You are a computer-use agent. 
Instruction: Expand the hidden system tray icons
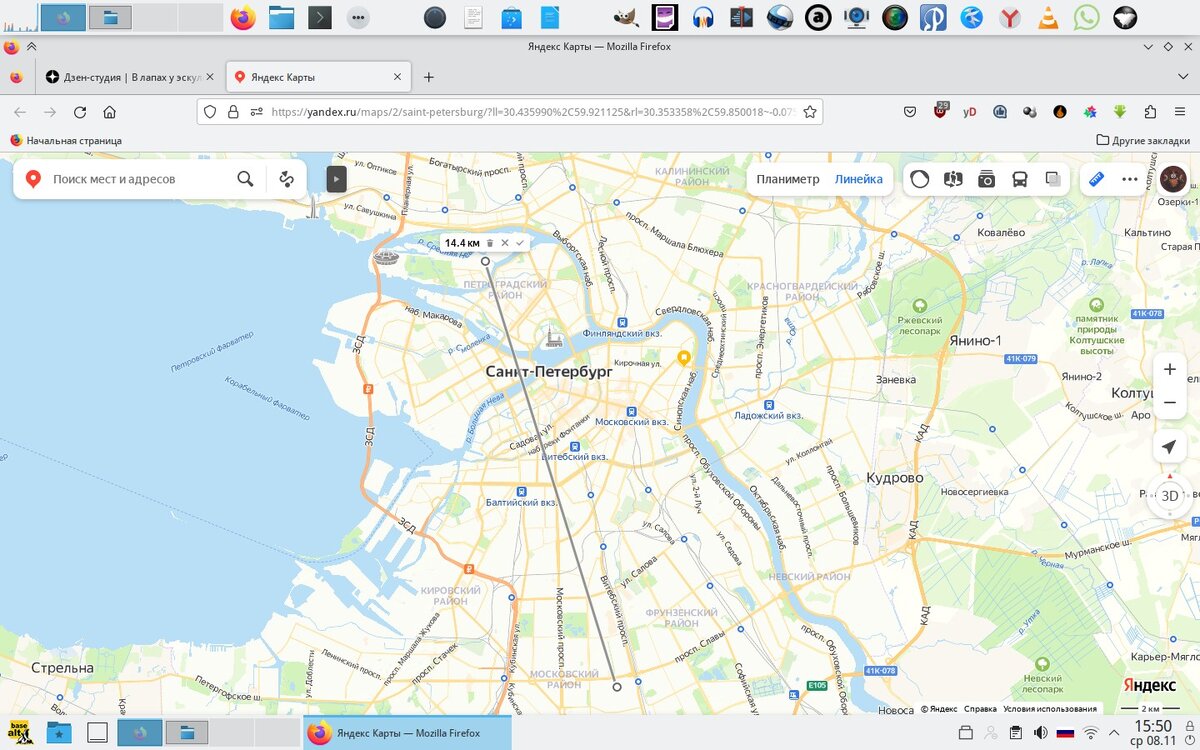pos(1116,733)
